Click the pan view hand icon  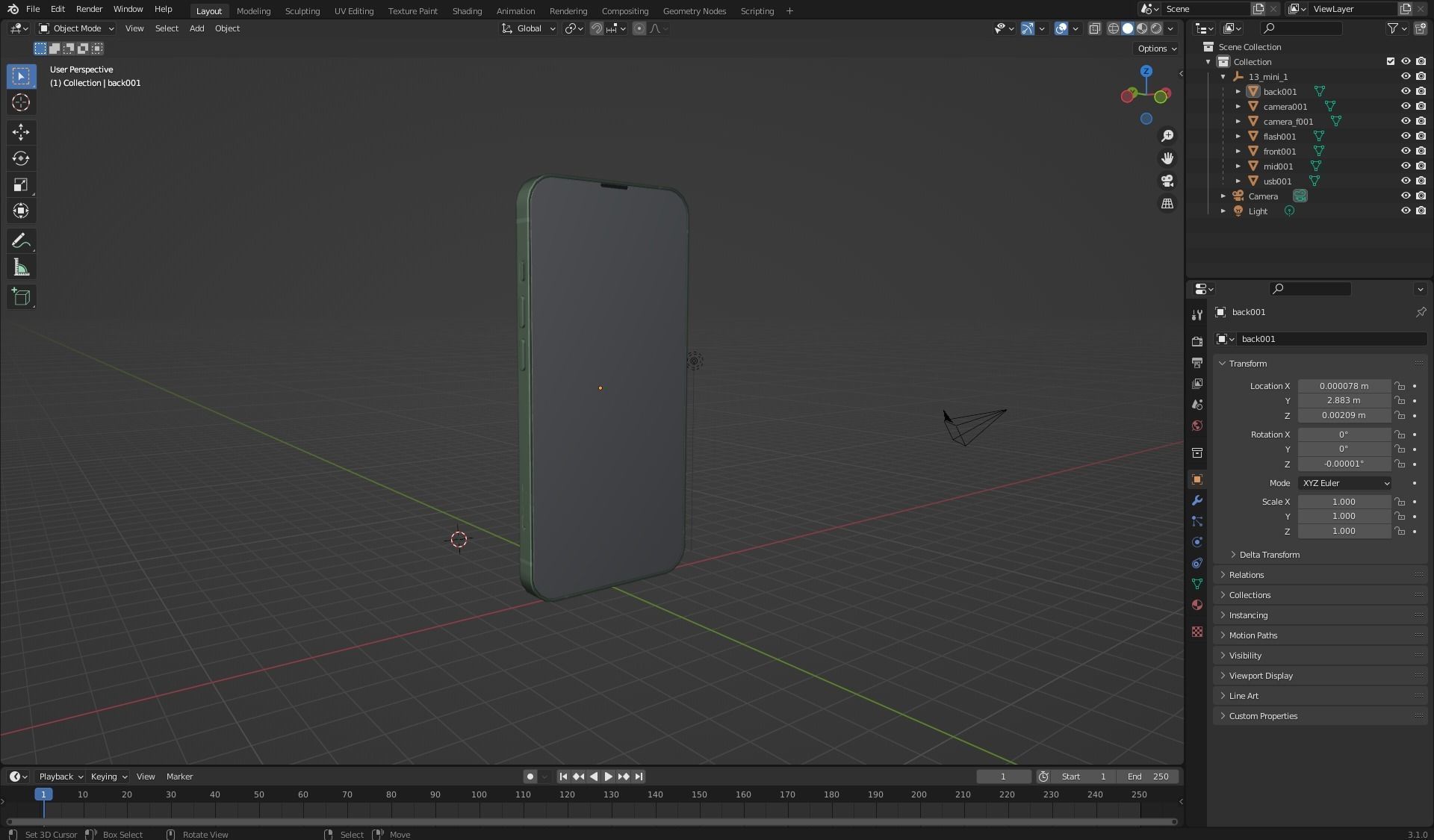tap(1167, 158)
